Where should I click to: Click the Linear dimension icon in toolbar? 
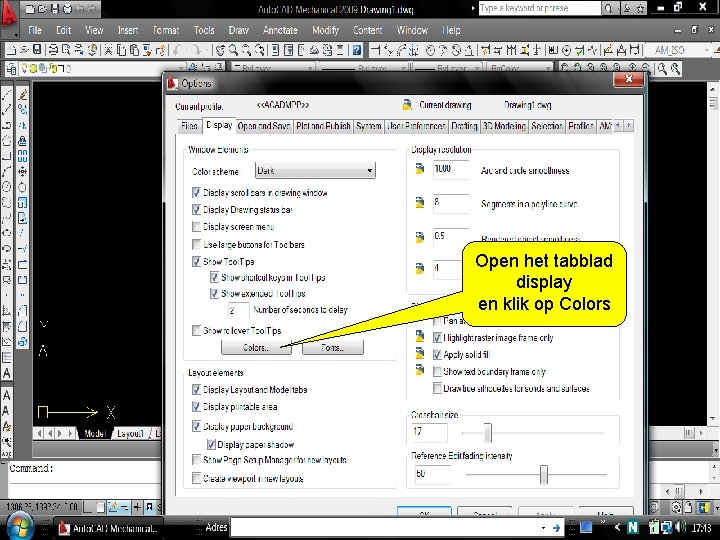pyautogui.click(x=375, y=50)
